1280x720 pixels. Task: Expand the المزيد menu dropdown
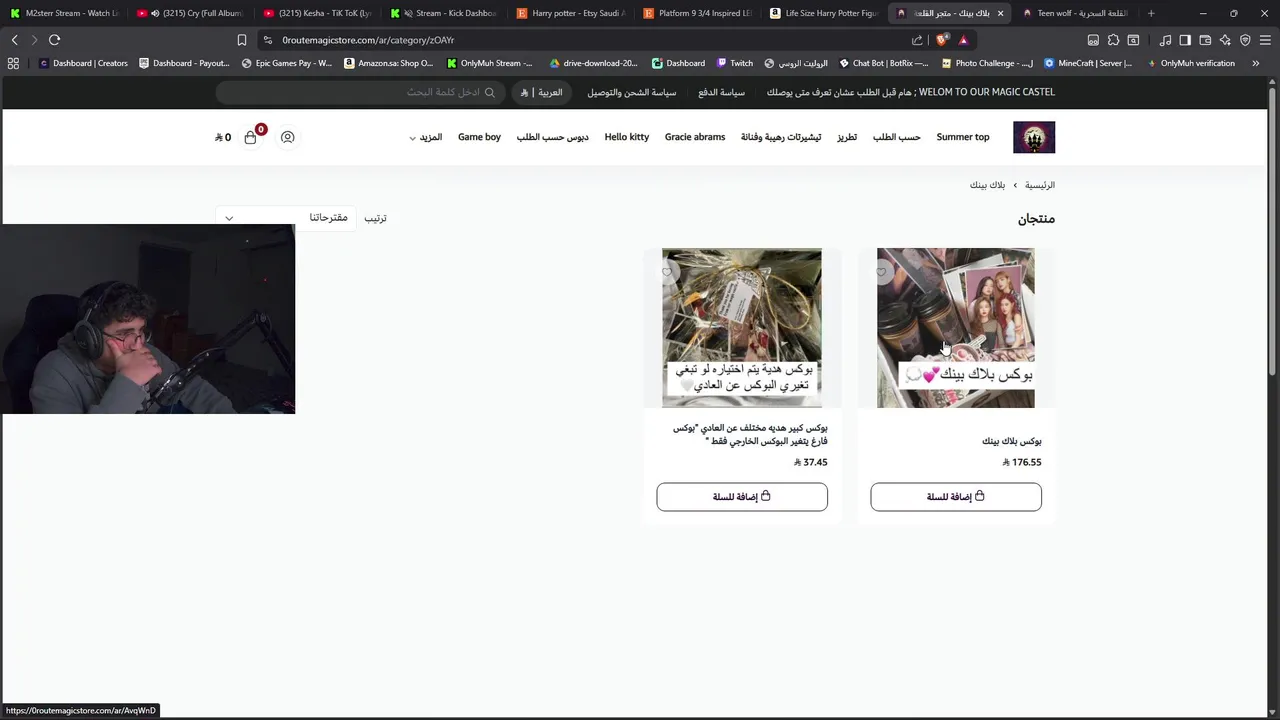point(426,137)
